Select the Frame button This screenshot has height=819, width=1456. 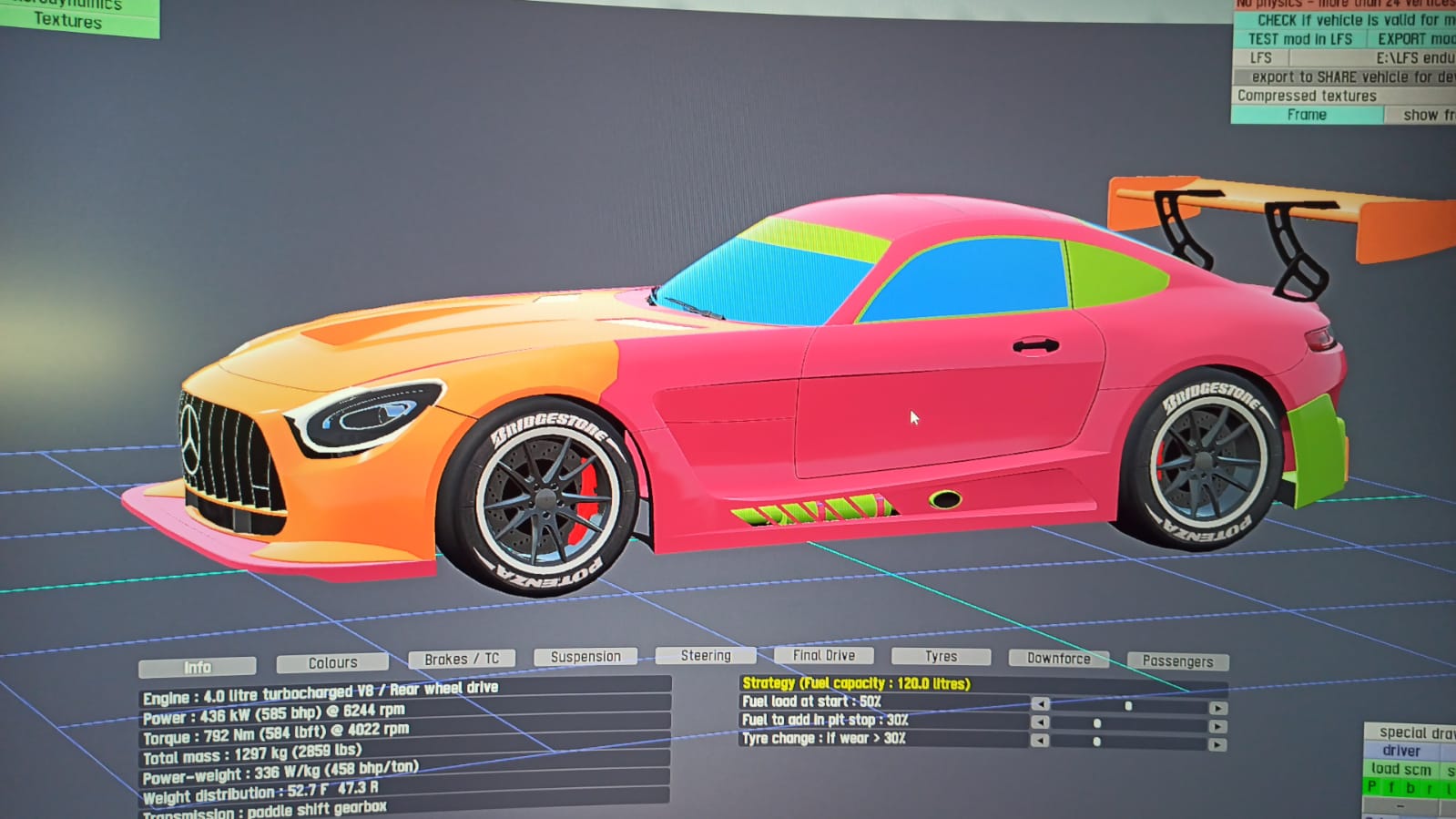(x=1307, y=115)
